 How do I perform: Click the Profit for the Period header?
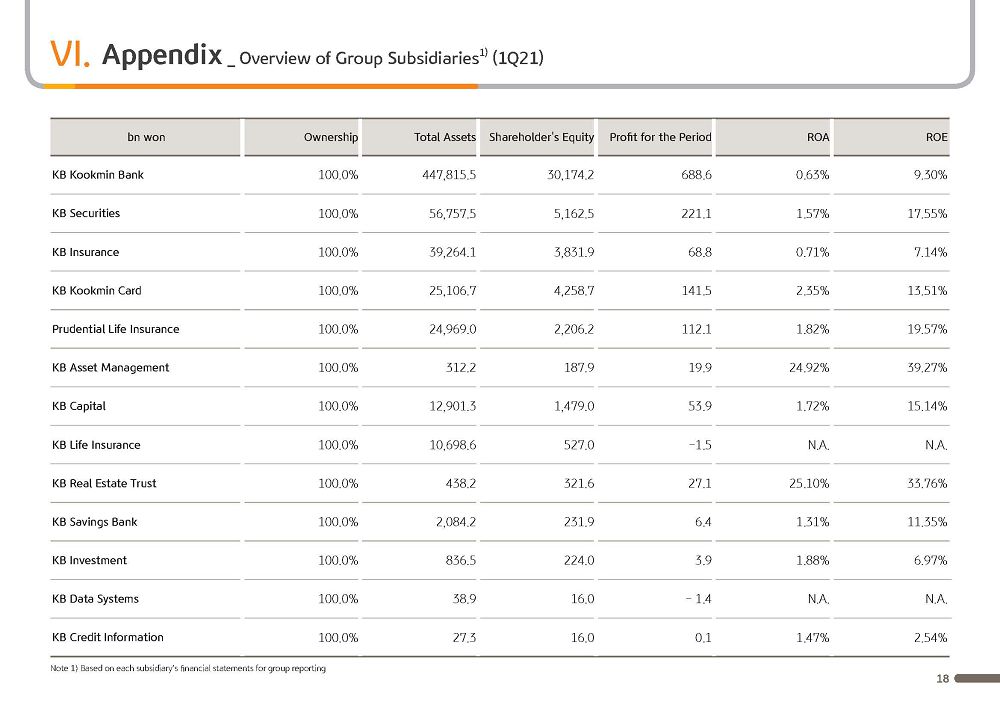[x=660, y=137]
